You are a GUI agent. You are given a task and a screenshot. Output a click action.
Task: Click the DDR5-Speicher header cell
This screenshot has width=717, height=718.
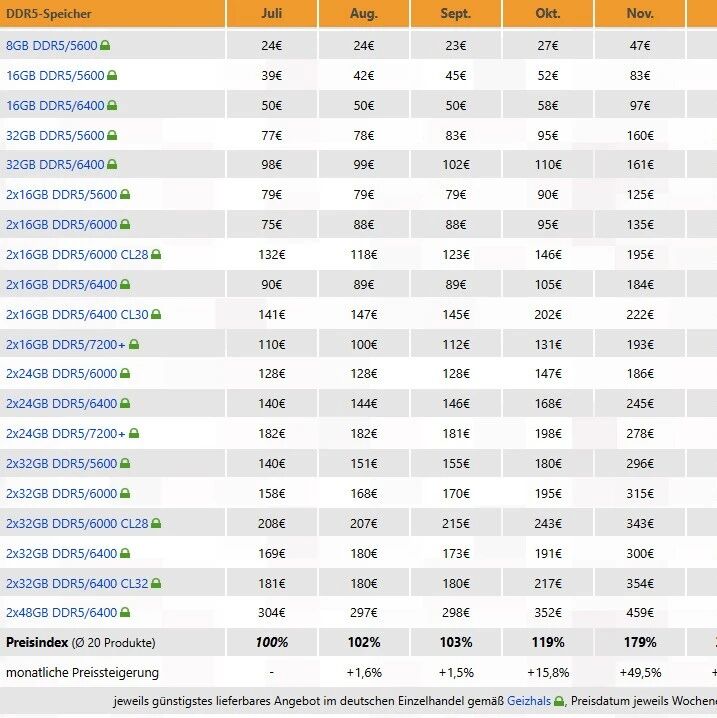click(112, 13)
